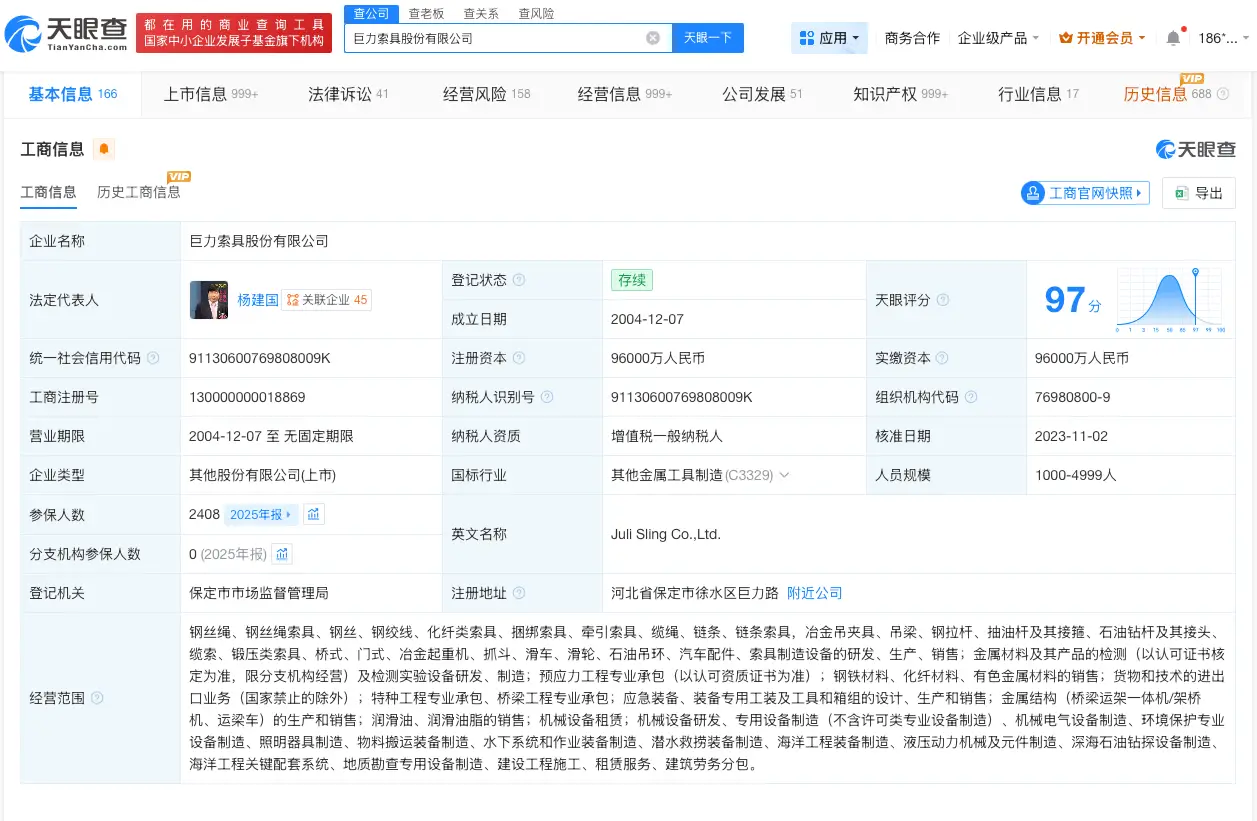Switch to 知识产权 tab

click(900, 94)
